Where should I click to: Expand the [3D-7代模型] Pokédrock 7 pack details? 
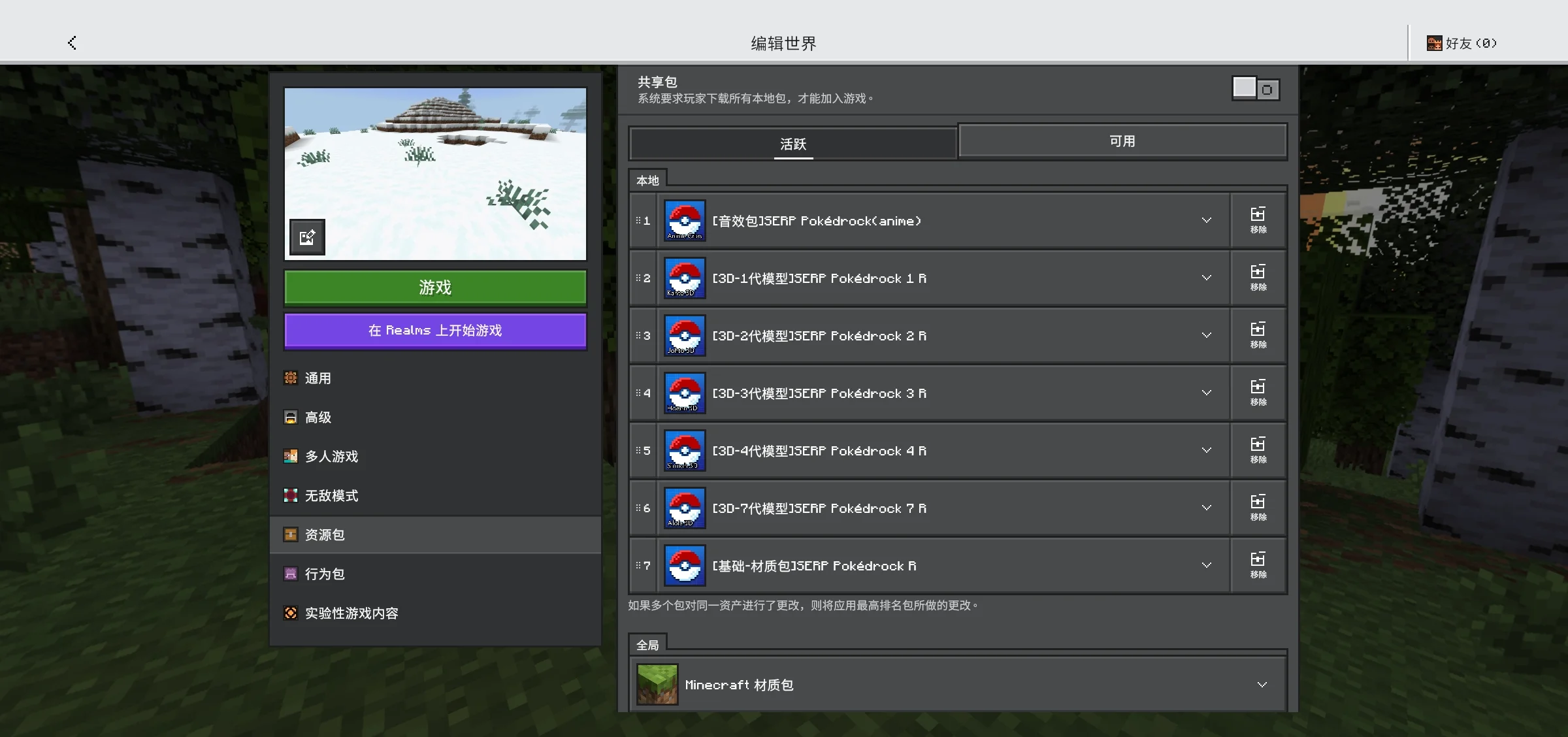pyautogui.click(x=1206, y=508)
